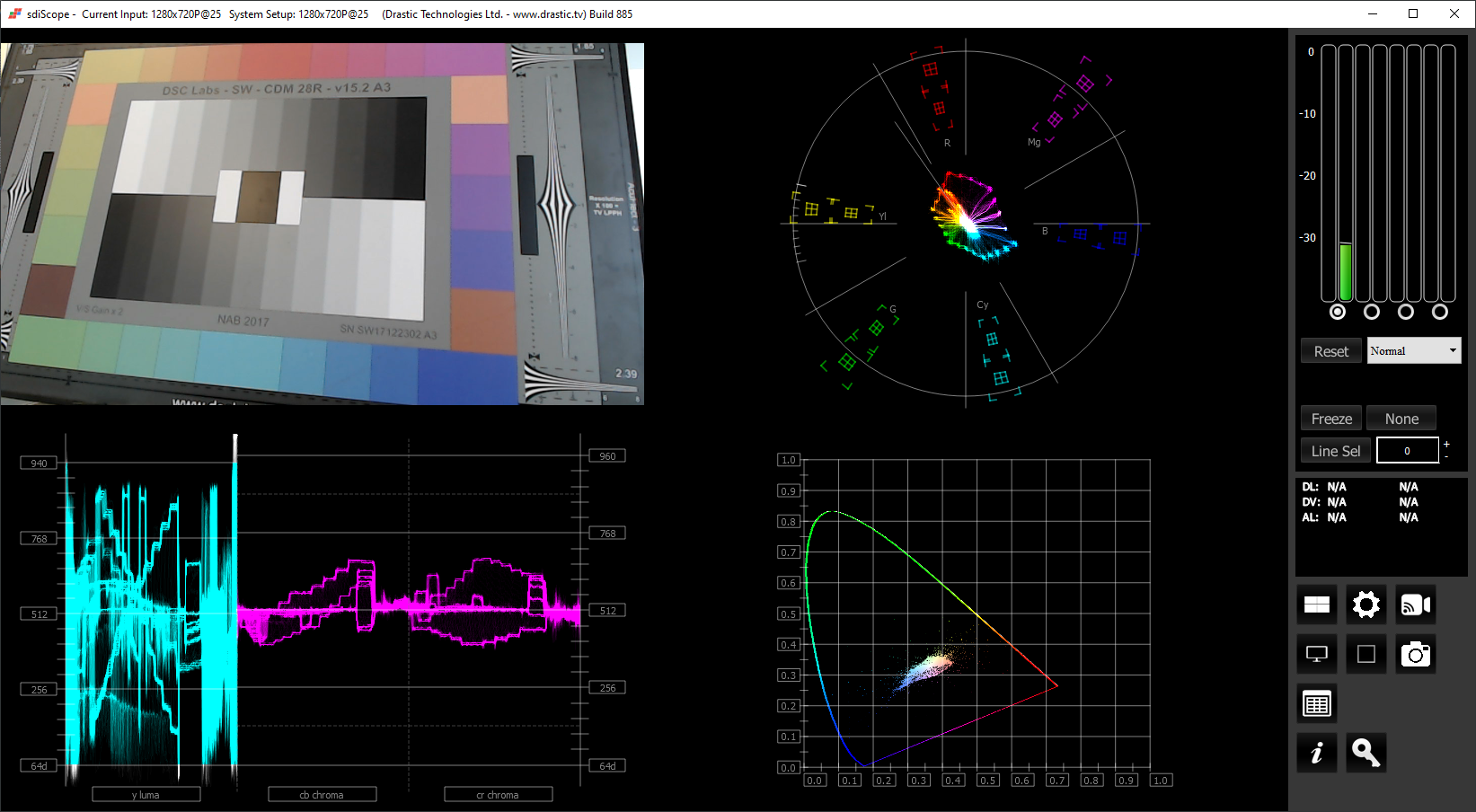Click the sdiScope app icon in title bar

(x=14, y=13)
